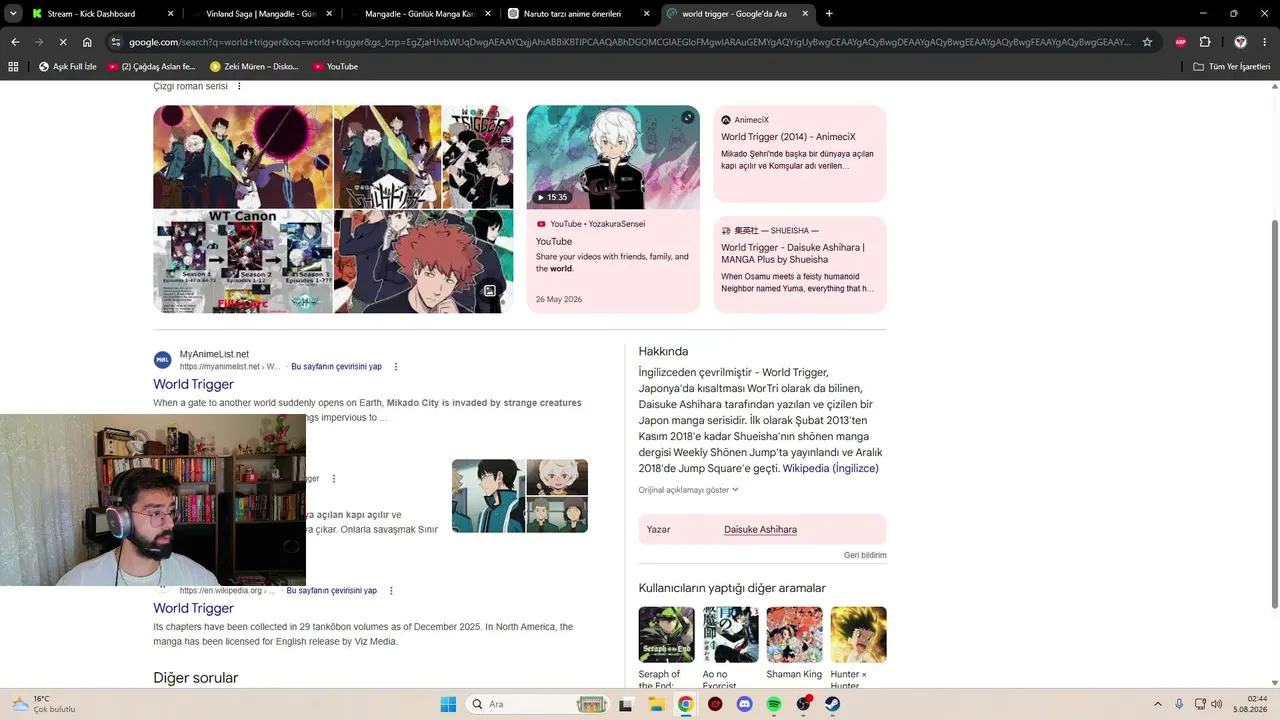
Task: Open Google Chrome from the taskbar
Action: pyautogui.click(x=685, y=704)
